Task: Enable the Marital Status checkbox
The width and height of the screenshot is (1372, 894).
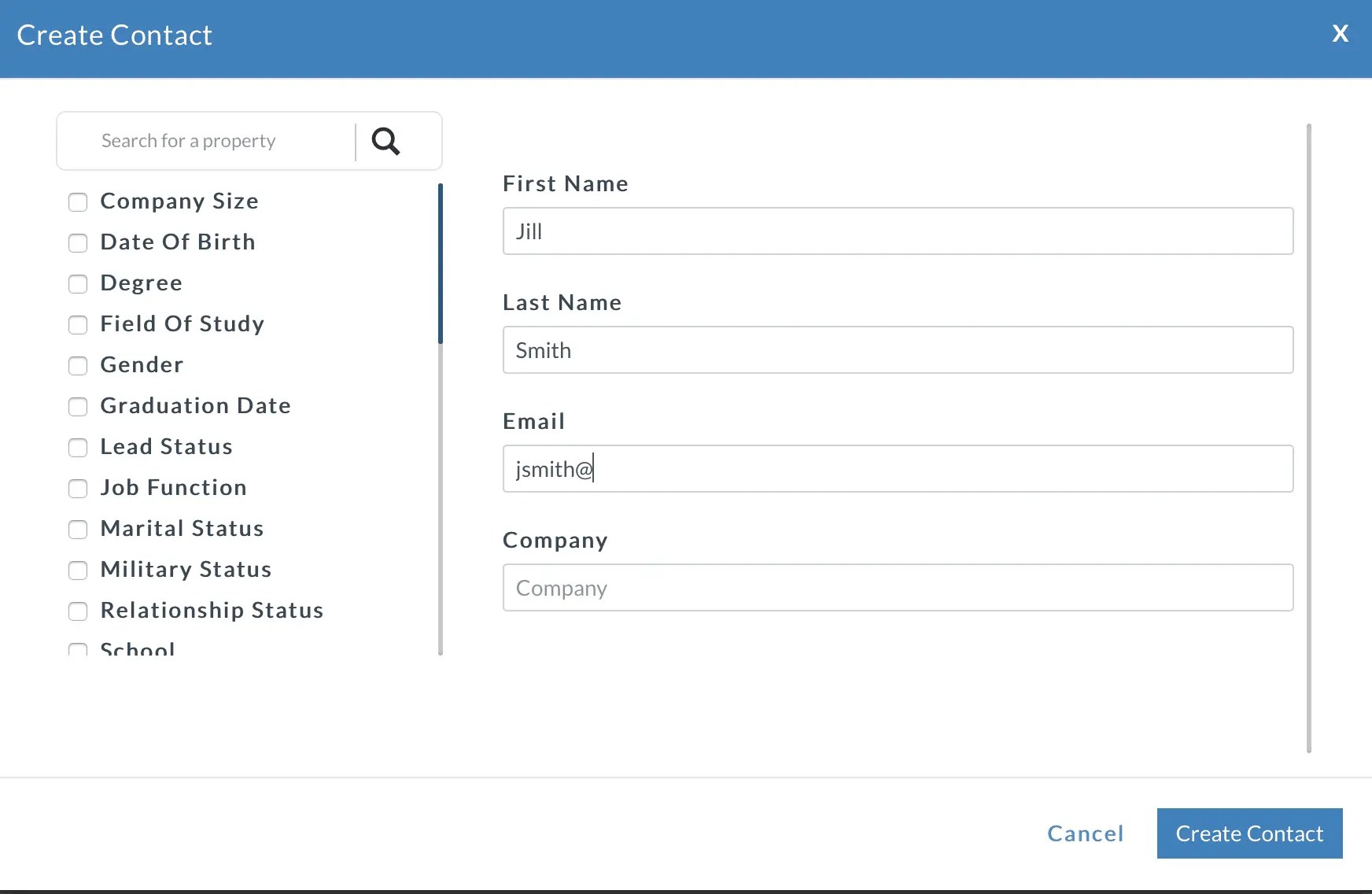Action: tap(78, 530)
